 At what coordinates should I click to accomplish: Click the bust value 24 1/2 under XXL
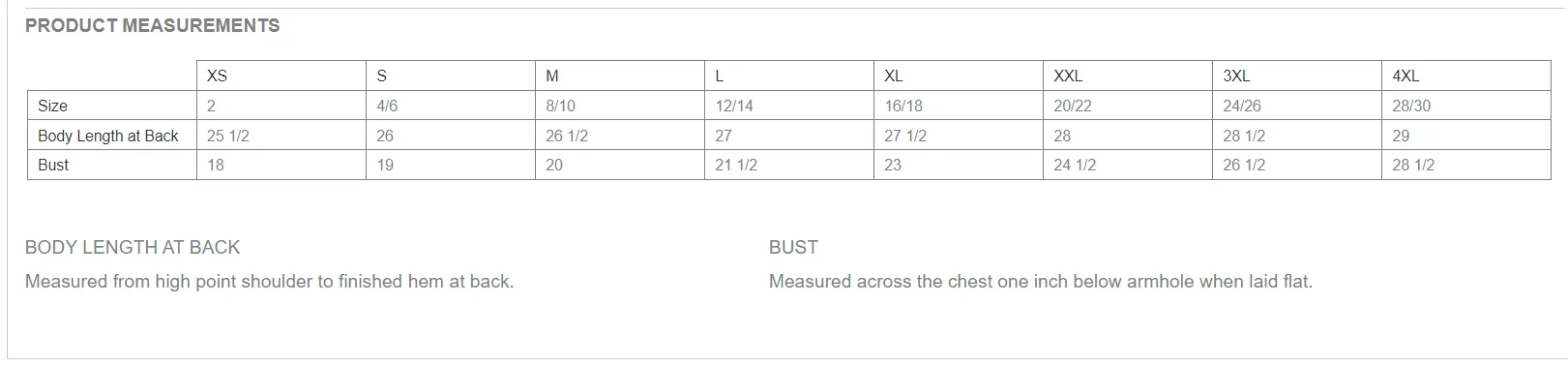(1127, 165)
